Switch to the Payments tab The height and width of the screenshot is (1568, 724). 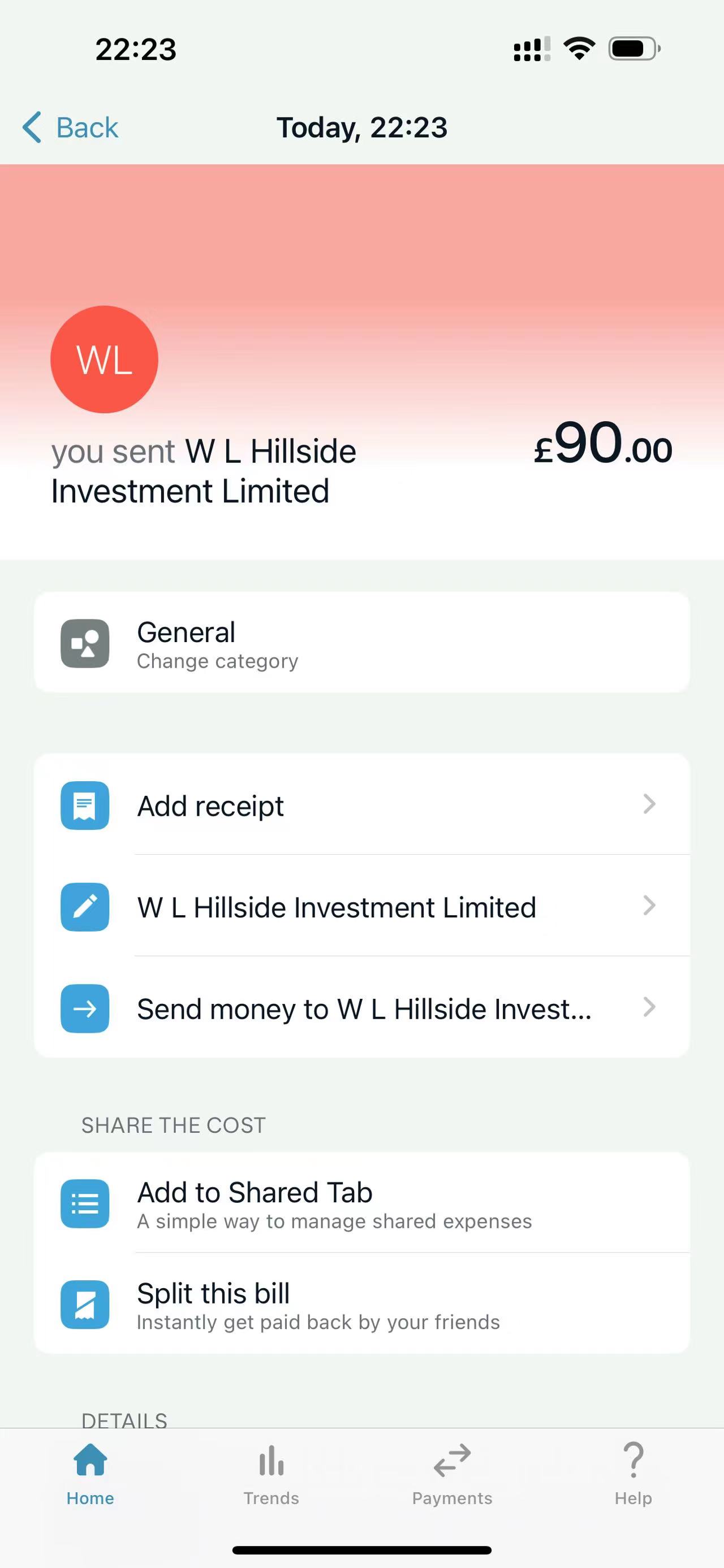452,1473
